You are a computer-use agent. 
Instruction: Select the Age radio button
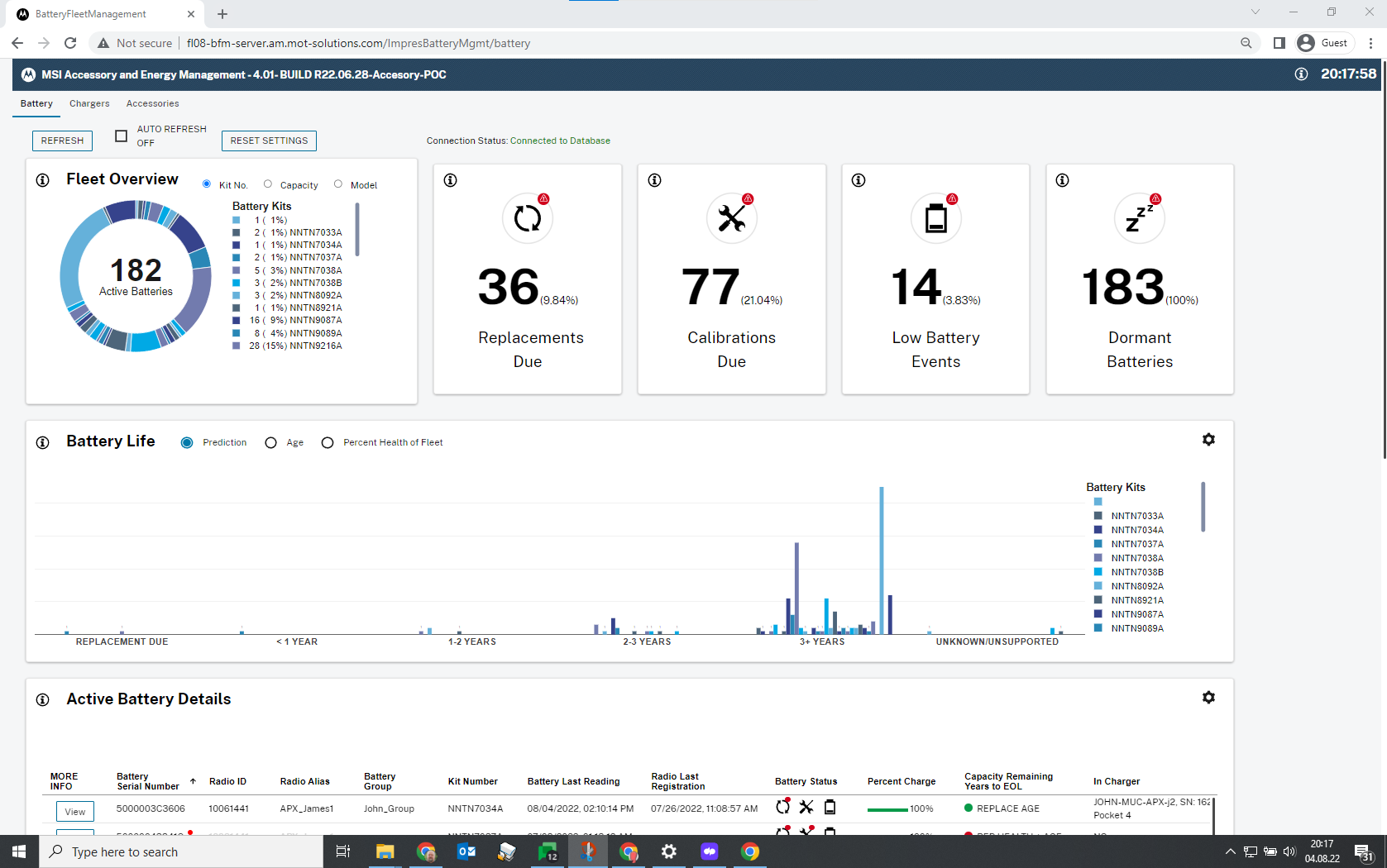pyautogui.click(x=270, y=443)
